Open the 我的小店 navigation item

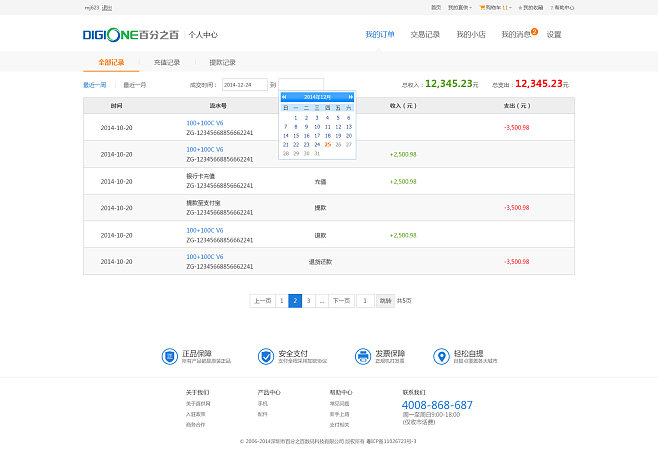click(471, 34)
